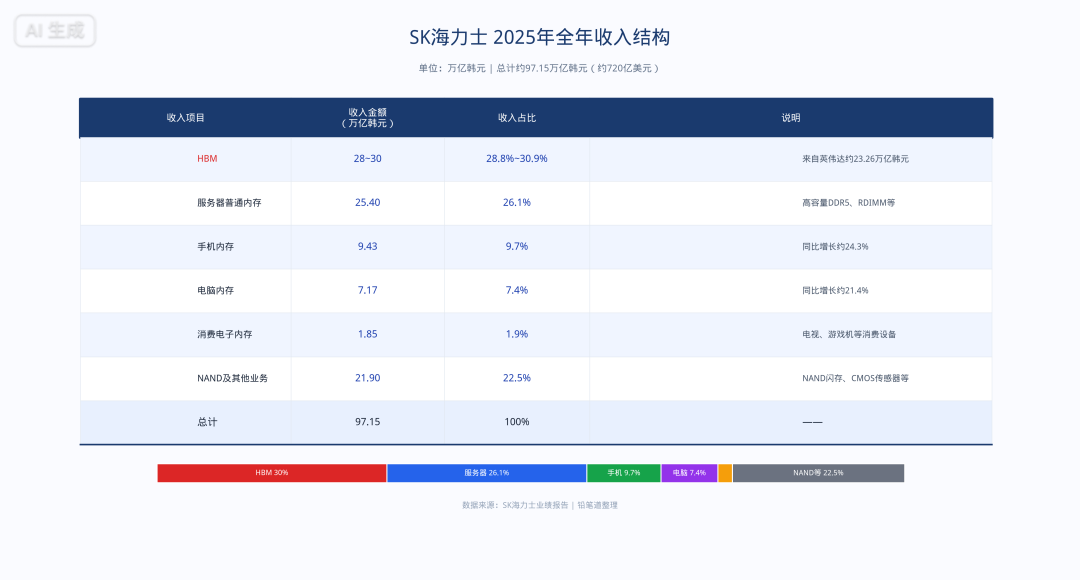Select the note '来自英伟达约23.26万亿韩元'
1080x580 pixels.
(x=855, y=159)
